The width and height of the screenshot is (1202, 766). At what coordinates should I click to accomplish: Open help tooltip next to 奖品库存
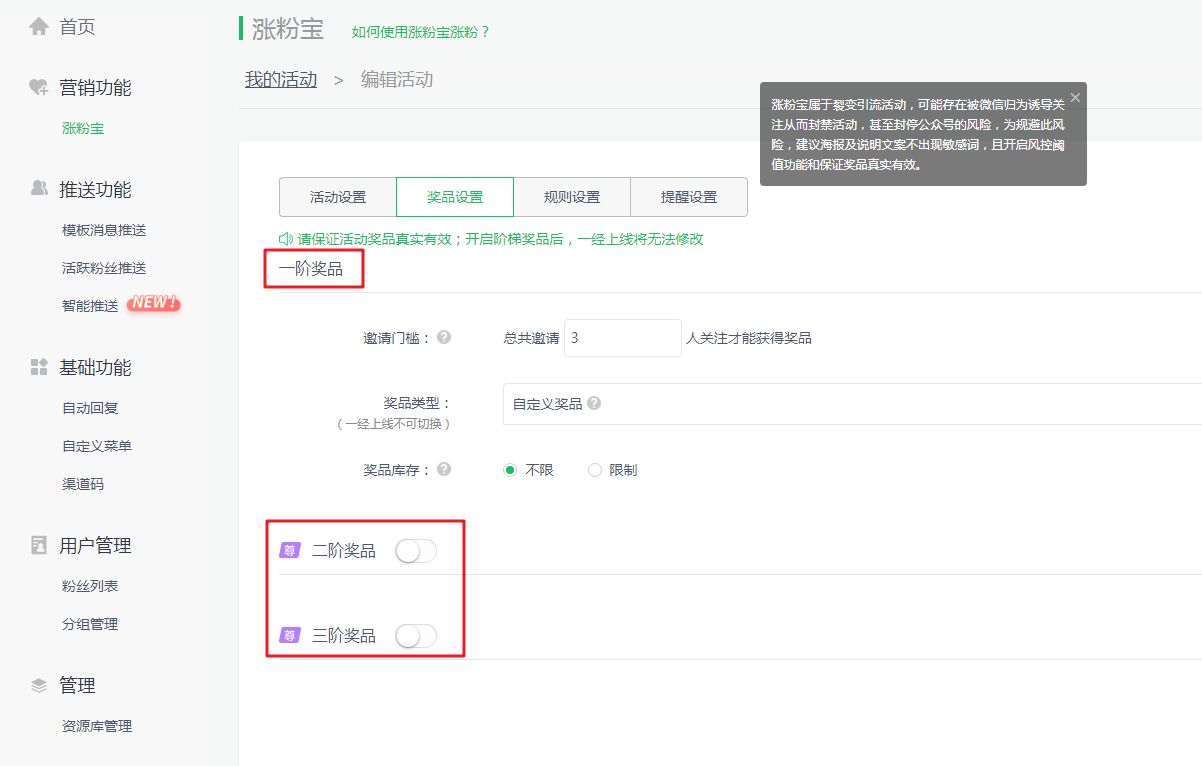tap(443, 469)
